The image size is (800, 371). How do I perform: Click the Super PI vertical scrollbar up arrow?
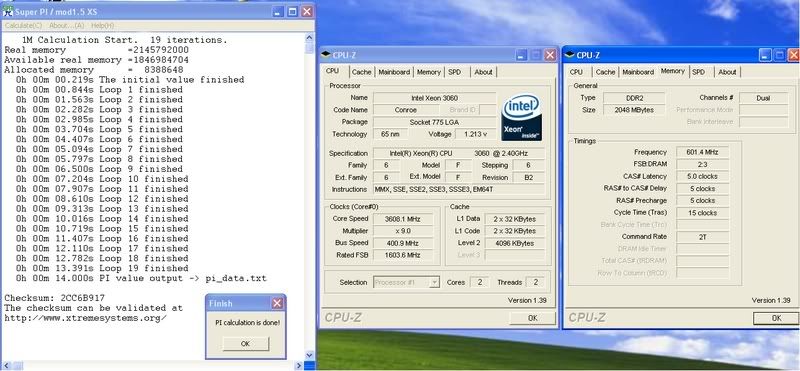pyautogui.click(x=309, y=38)
